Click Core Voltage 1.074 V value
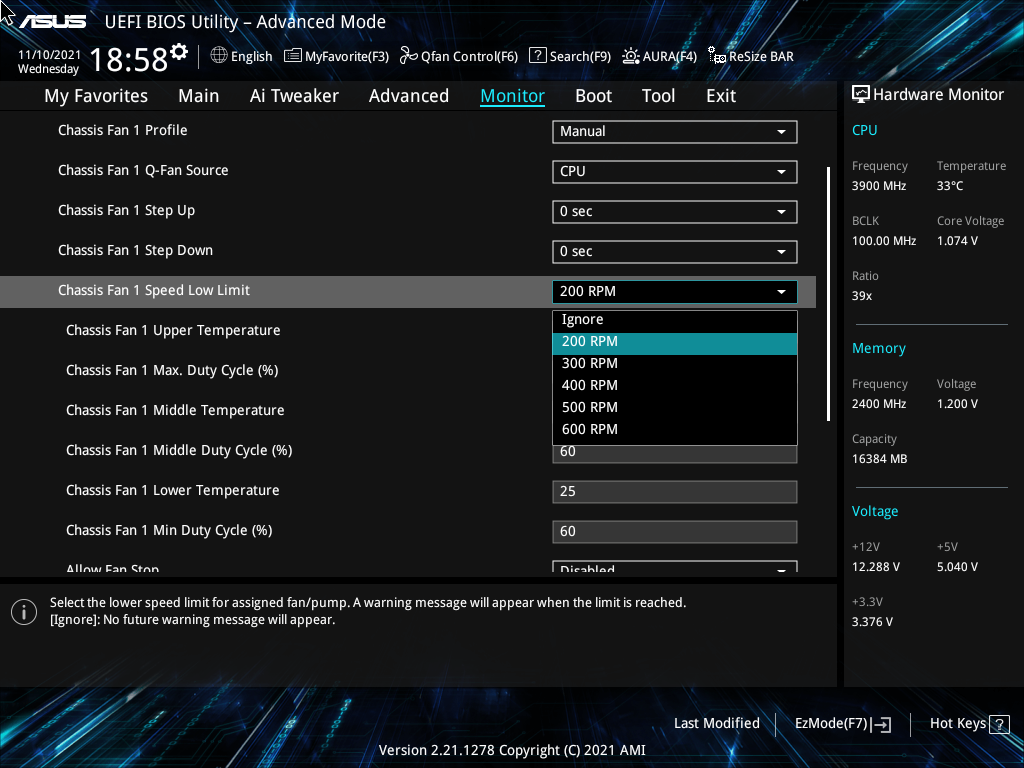The image size is (1024, 768). click(x=957, y=241)
